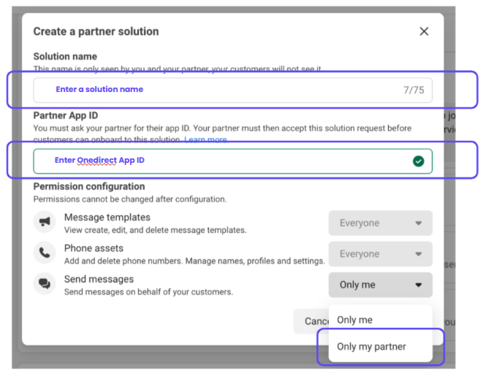480x373 pixels.
Task: Click the Partner App ID input field
Action: [x=233, y=161]
